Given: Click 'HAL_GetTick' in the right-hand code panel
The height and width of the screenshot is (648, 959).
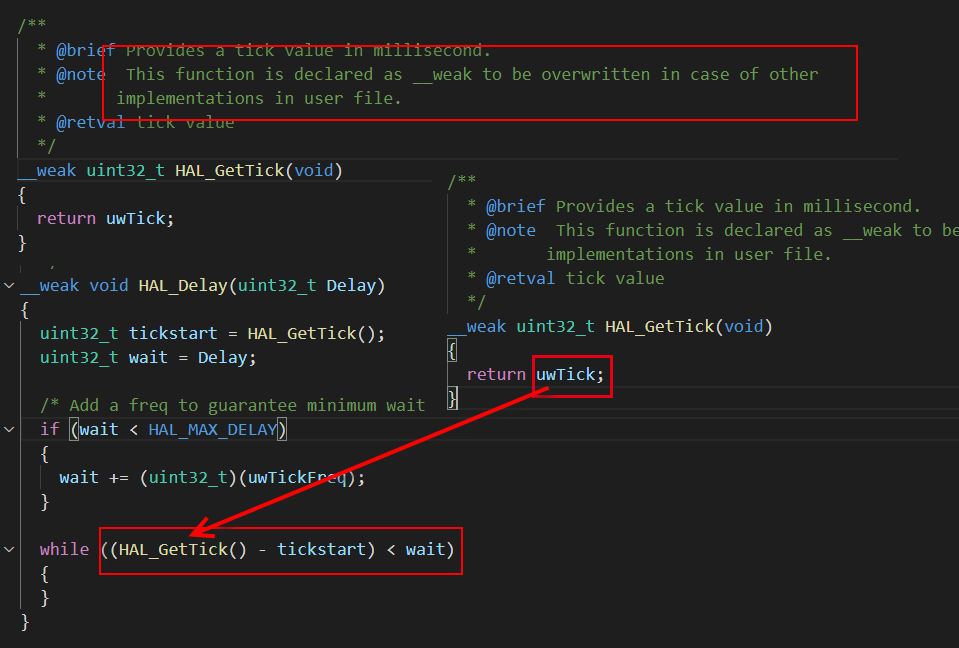Looking at the screenshot, I should point(659,326).
